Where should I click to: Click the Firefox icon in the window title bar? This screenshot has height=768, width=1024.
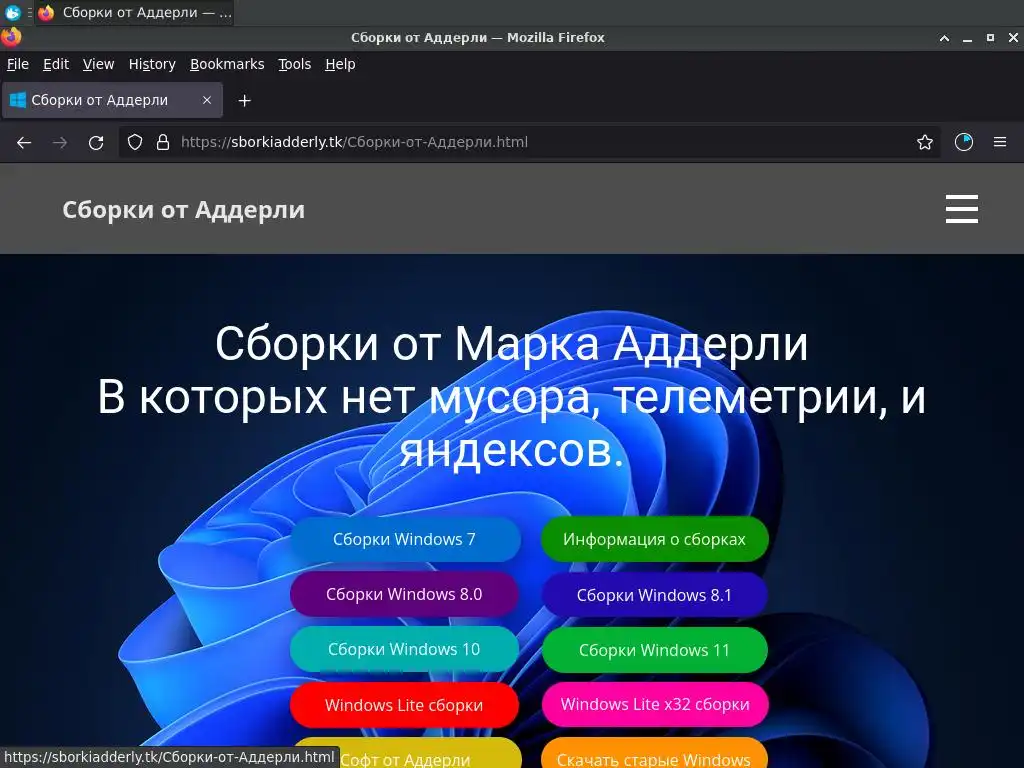point(10,37)
